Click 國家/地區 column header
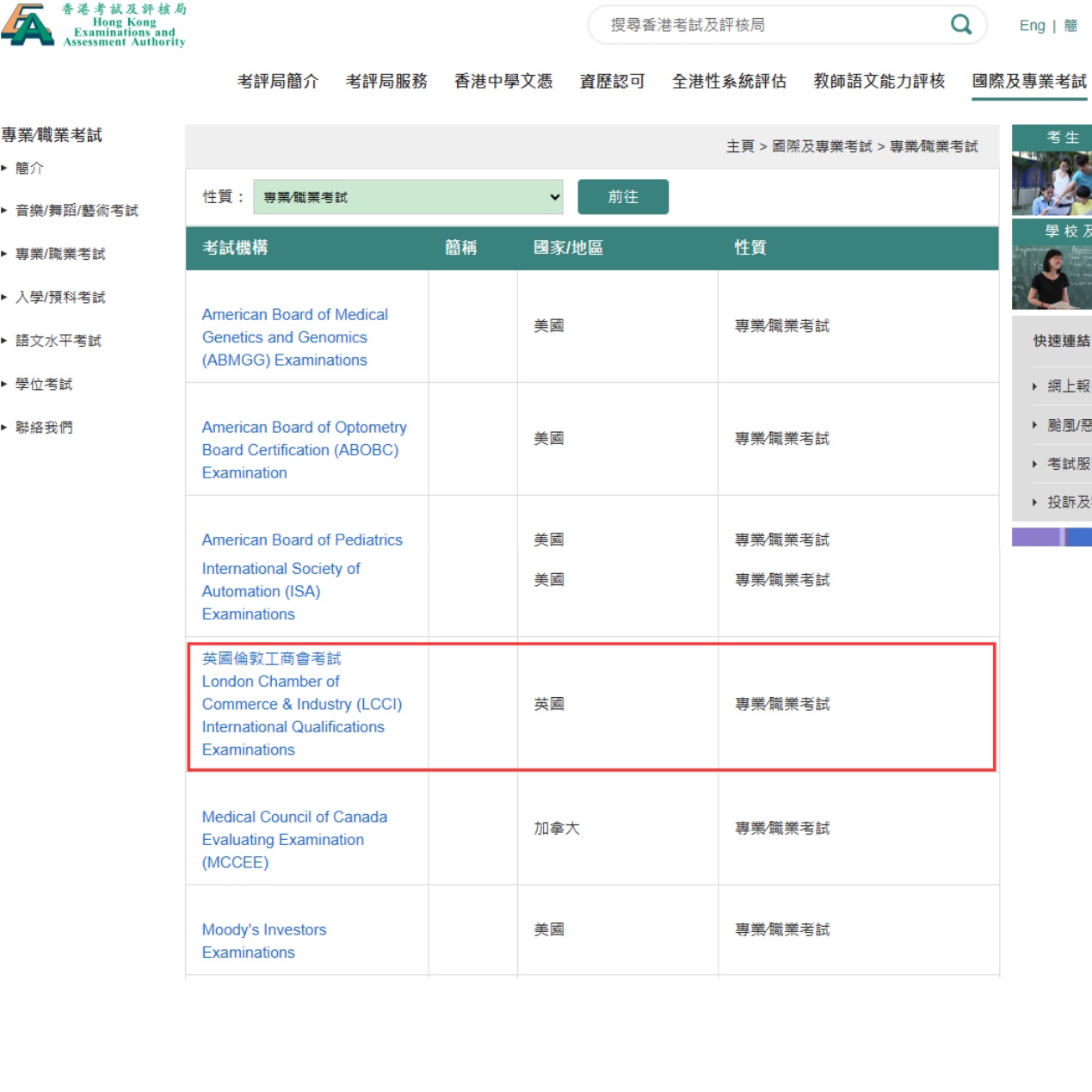1092x1092 pixels. pos(568,248)
